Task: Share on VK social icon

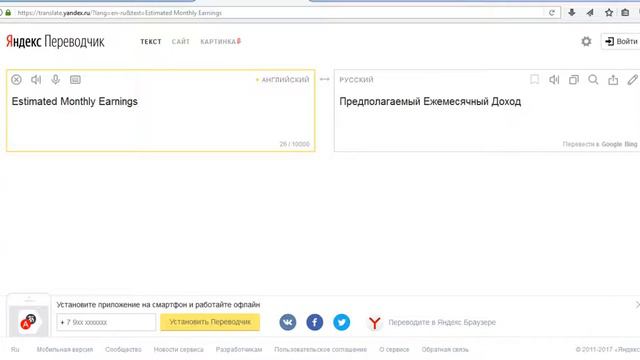Action: coord(288,322)
